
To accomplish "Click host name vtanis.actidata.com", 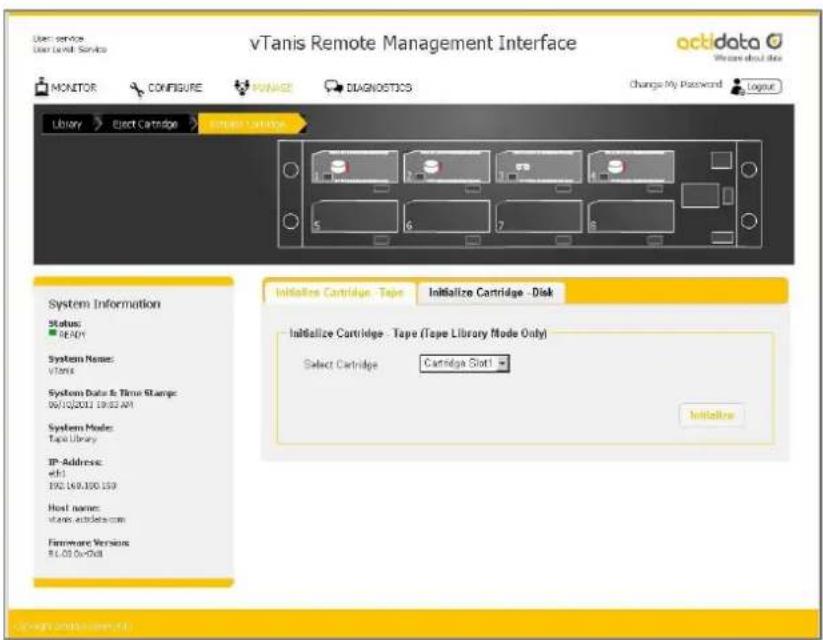I will 87,519.
